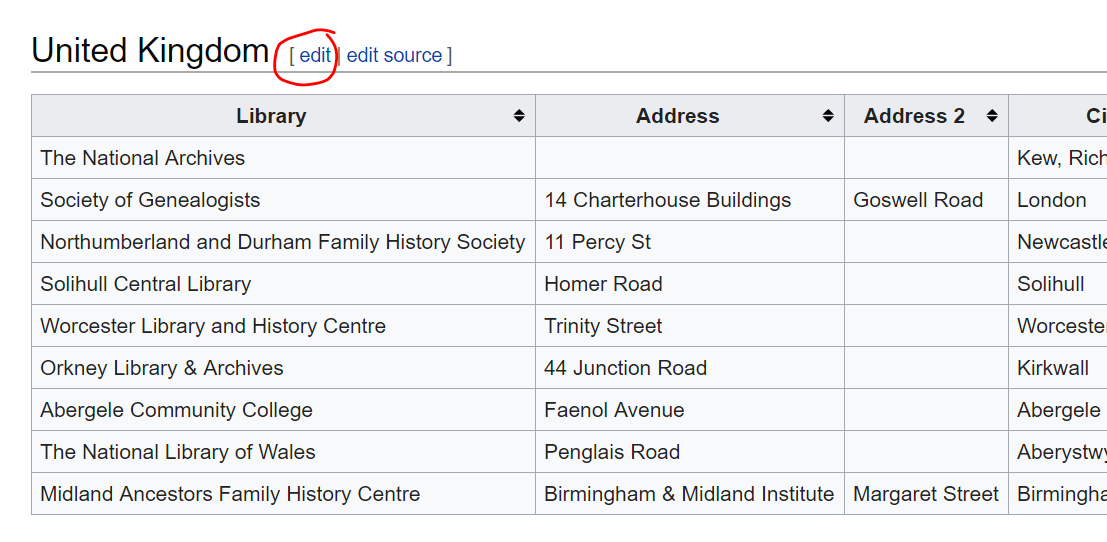Sort table by Address column arrows

click(828, 116)
